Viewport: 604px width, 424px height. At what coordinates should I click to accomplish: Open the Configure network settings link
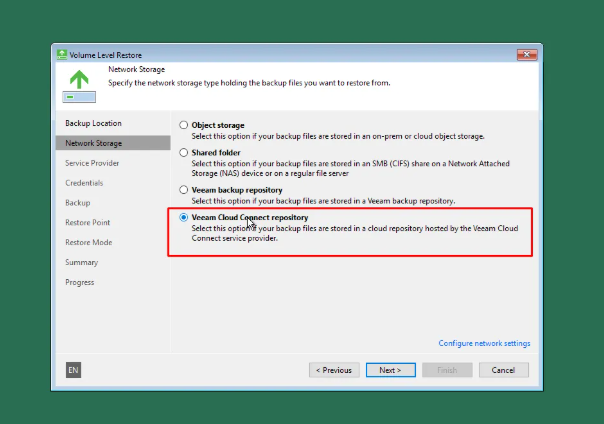[484, 343]
